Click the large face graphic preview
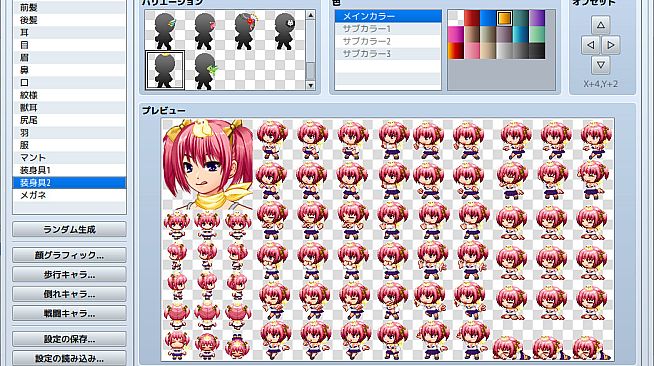The width and height of the screenshot is (654, 366). tap(207, 164)
